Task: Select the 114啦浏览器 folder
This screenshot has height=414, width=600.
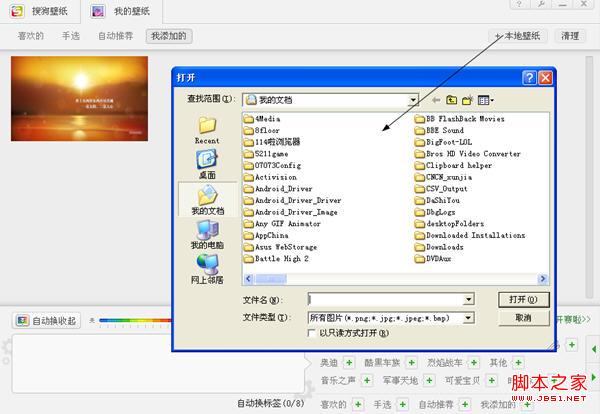Action: tap(272, 142)
